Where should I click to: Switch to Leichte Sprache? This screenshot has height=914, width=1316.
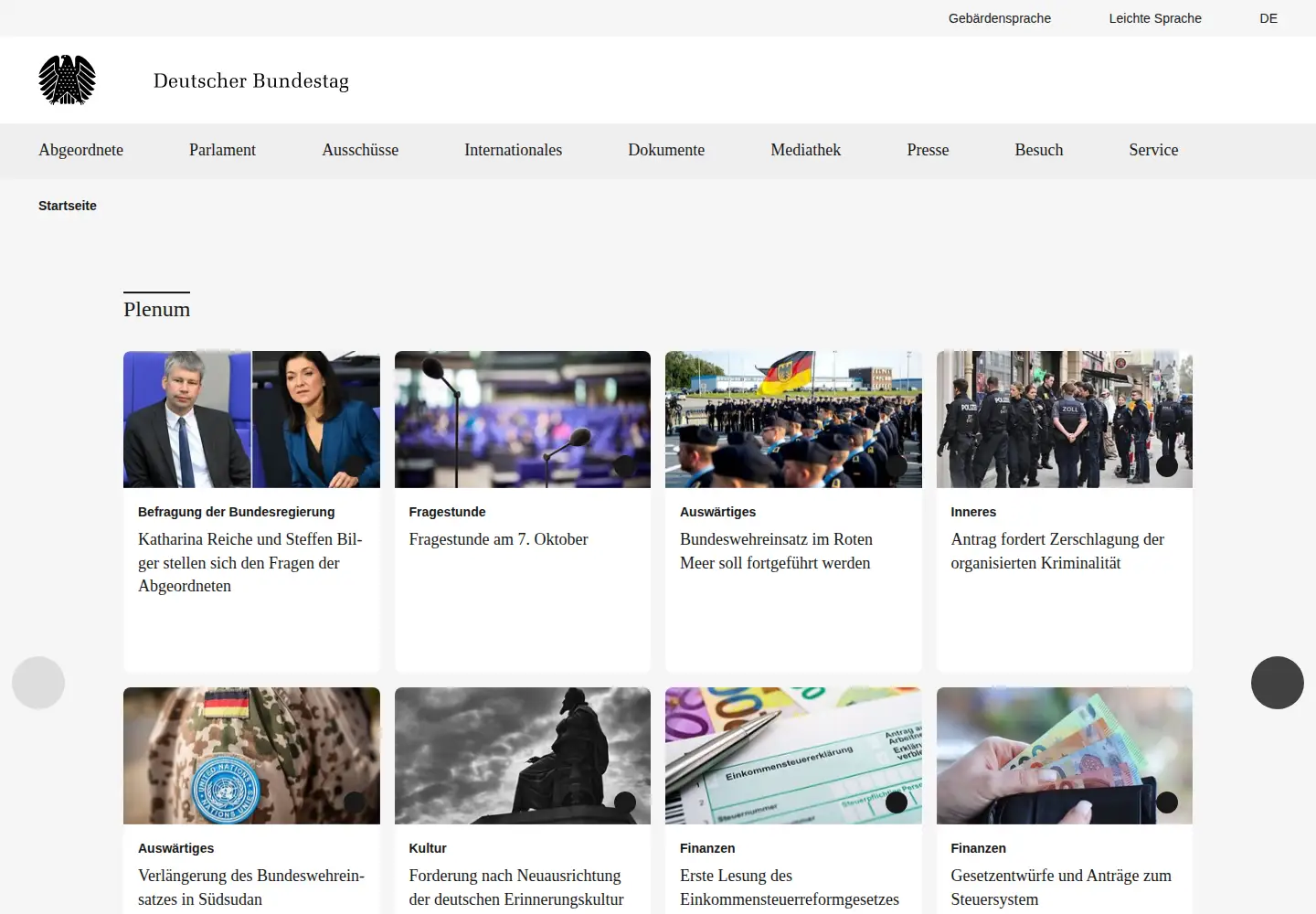pos(1155,18)
